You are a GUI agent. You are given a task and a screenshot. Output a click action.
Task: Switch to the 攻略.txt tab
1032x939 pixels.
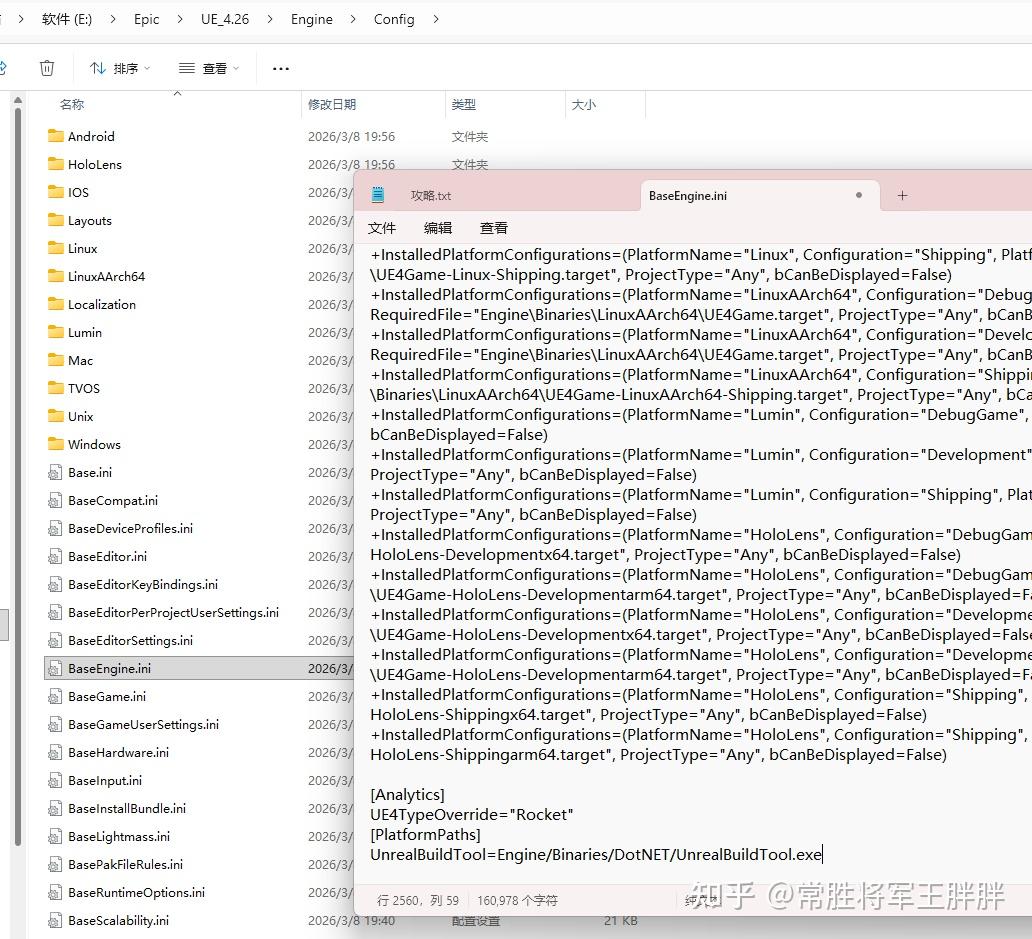[431, 195]
